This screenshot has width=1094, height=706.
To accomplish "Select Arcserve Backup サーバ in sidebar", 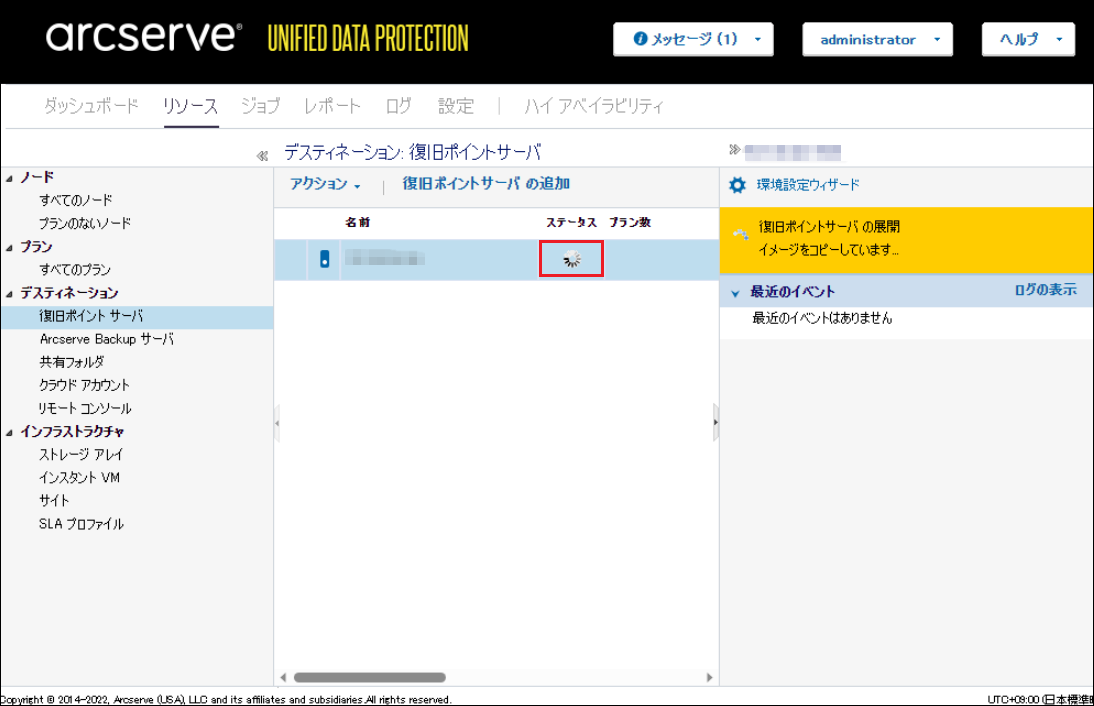I will tap(106, 340).
